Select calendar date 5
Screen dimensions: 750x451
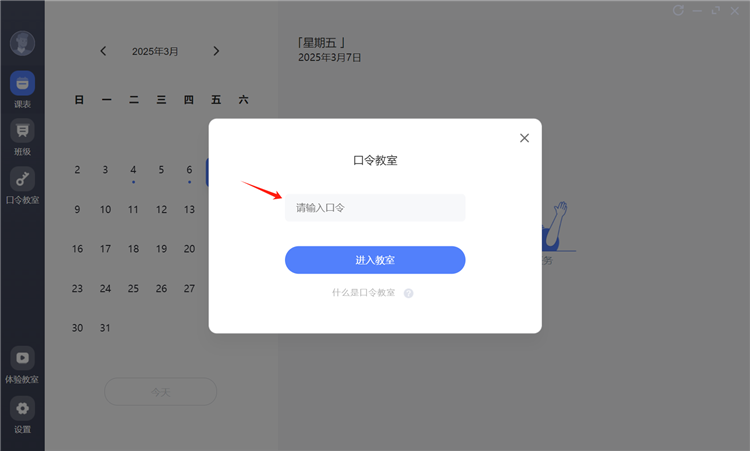coord(161,170)
